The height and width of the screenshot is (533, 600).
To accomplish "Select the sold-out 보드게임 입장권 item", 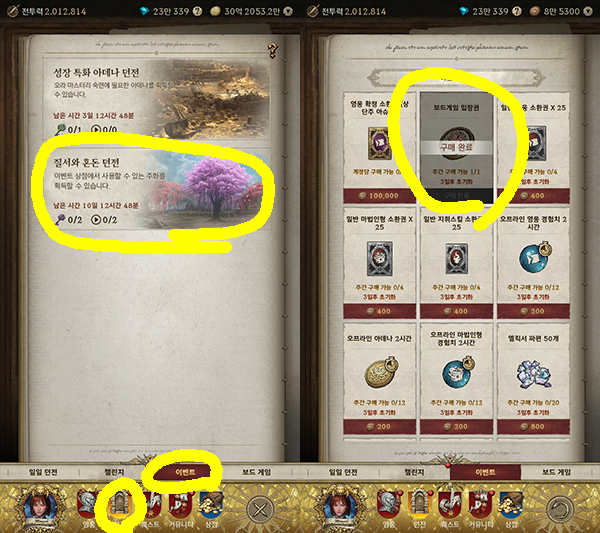I will pyautogui.click(x=456, y=148).
